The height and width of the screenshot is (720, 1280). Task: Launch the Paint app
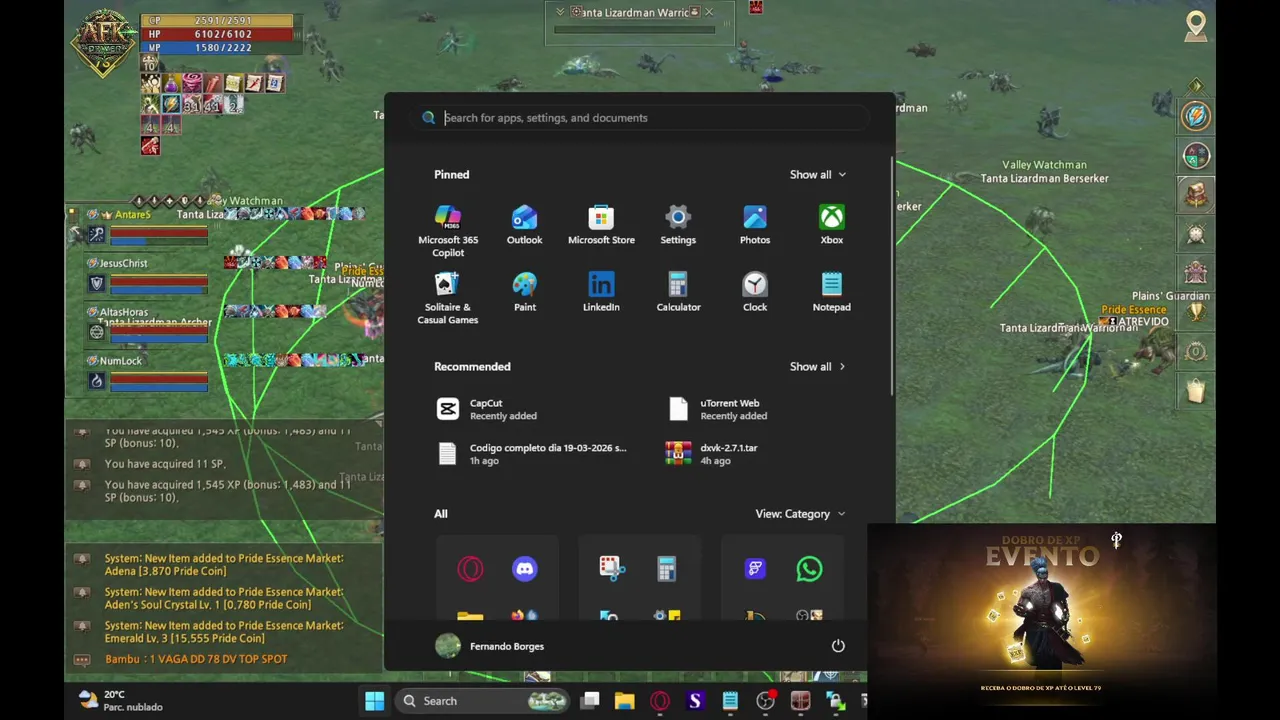point(524,292)
